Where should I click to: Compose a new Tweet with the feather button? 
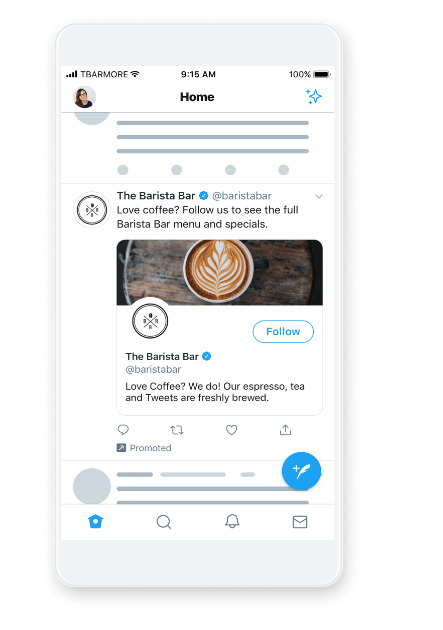point(301,471)
